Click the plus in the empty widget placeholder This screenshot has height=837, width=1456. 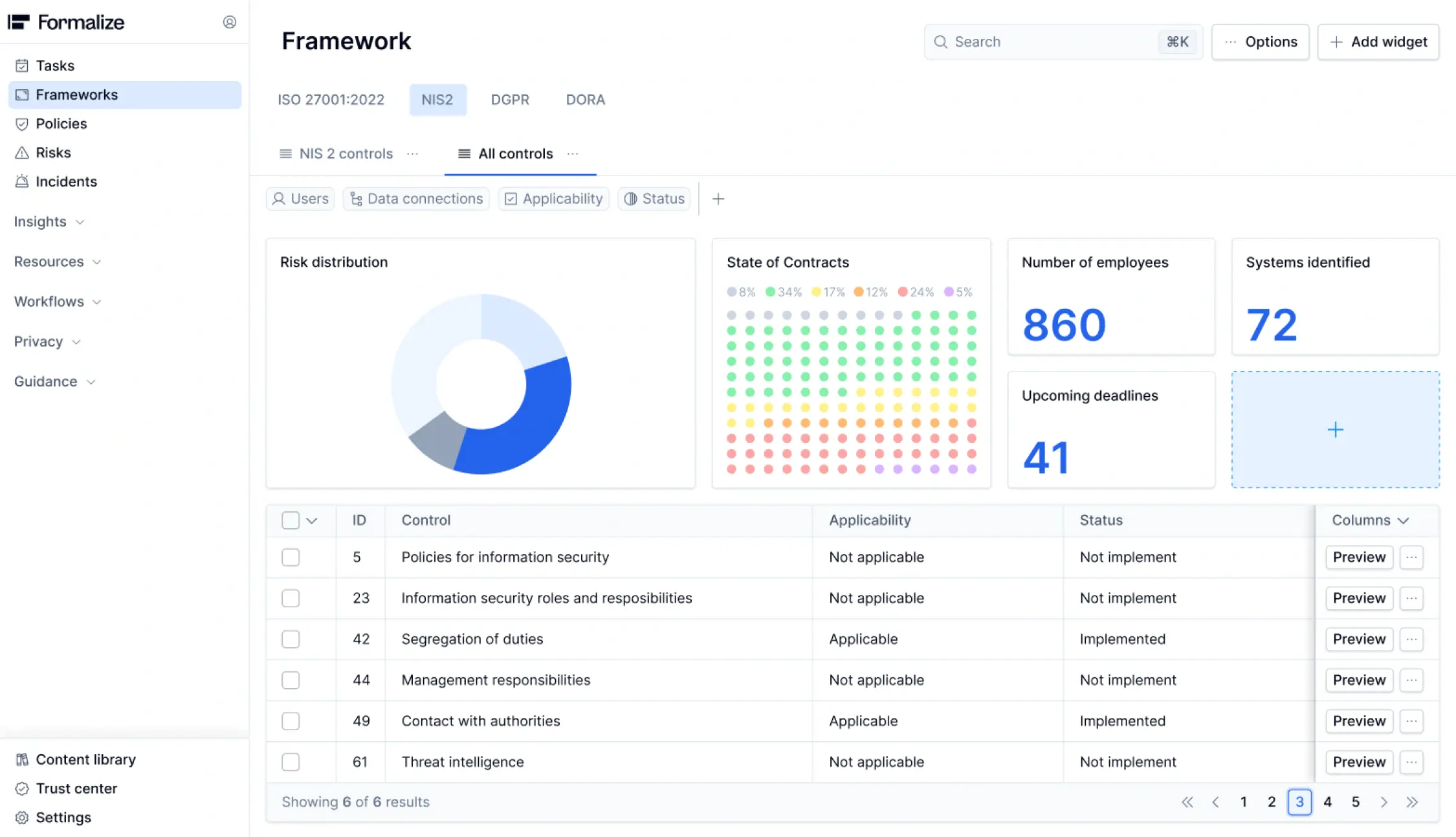(1335, 429)
